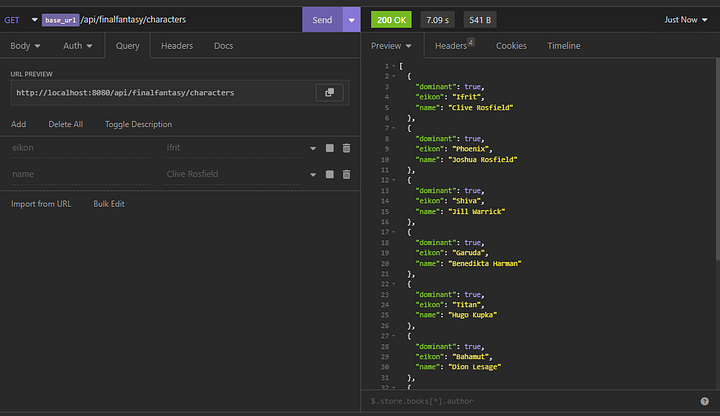Collapse the JSON object at line 7
This screenshot has height=416, width=720.
pos(394,128)
